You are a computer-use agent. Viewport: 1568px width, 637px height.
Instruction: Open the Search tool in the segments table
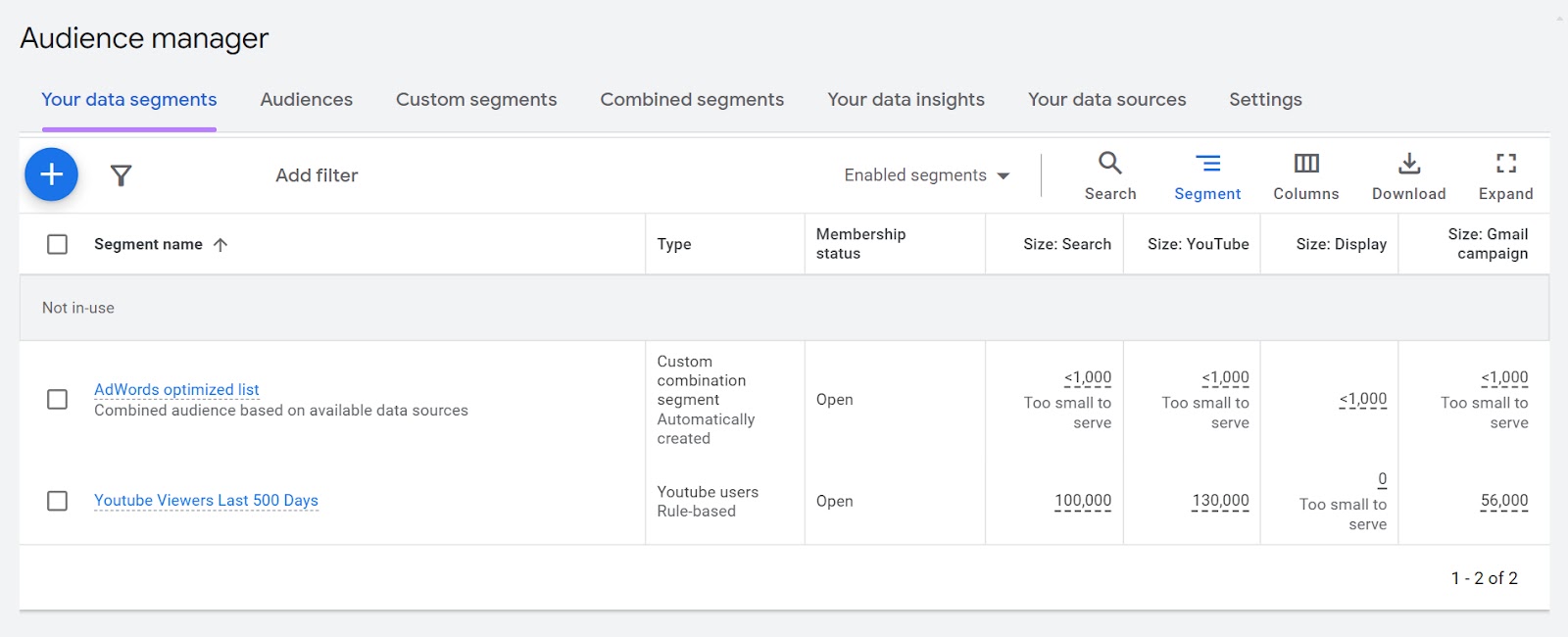point(1110,174)
